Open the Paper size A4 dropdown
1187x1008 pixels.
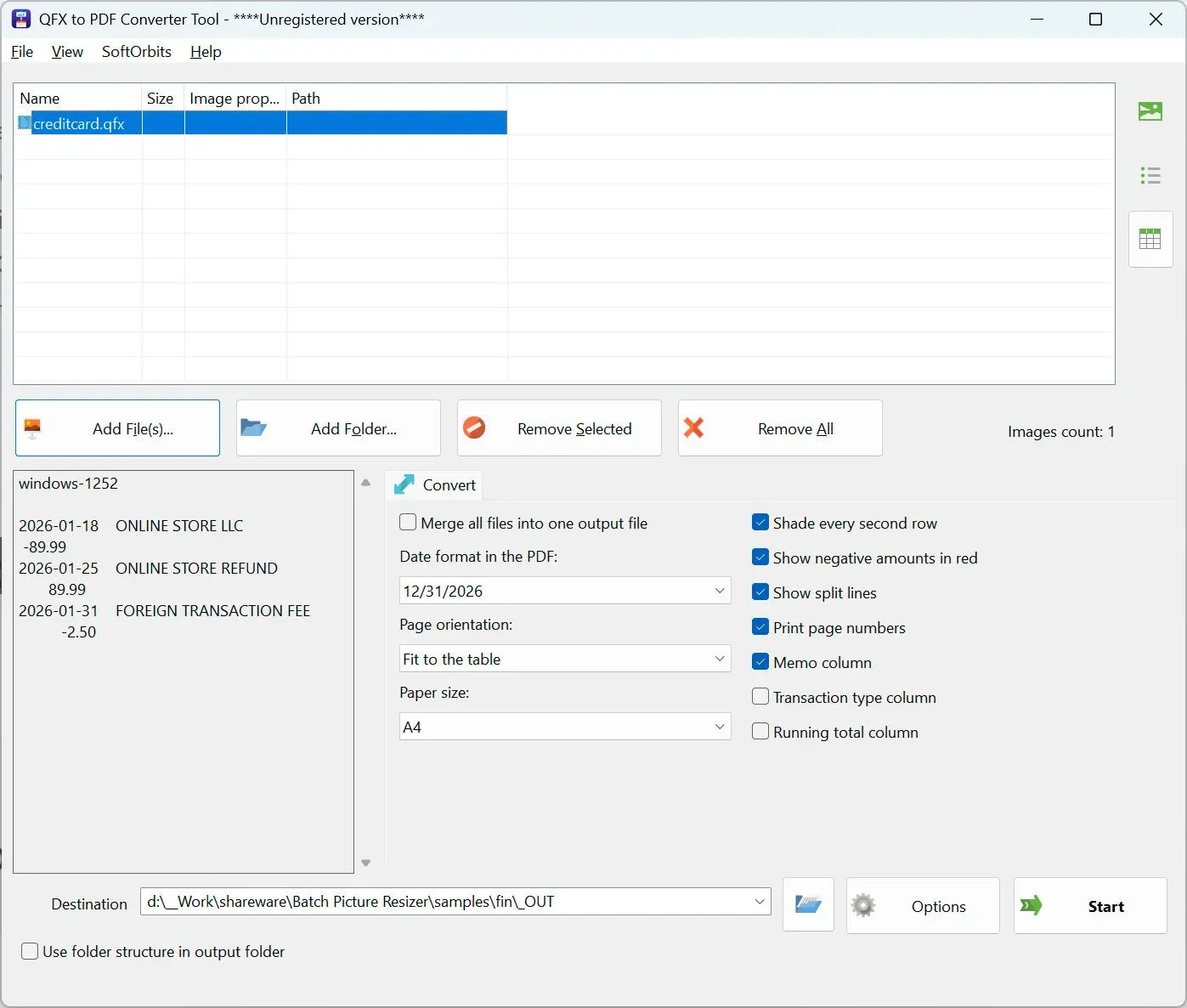(x=565, y=727)
